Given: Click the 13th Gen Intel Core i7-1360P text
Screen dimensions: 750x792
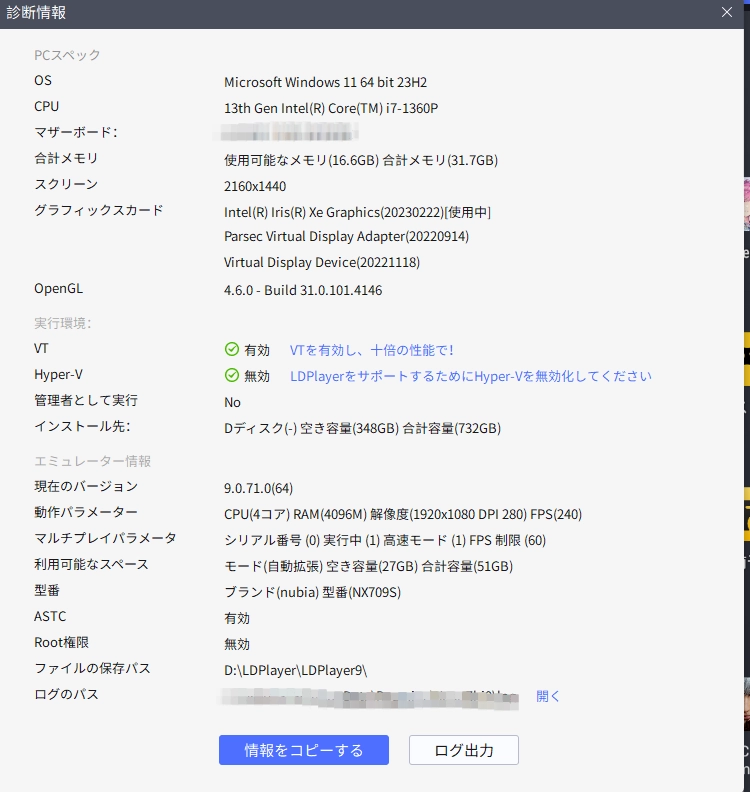Looking at the screenshot, I should [330, 108].
